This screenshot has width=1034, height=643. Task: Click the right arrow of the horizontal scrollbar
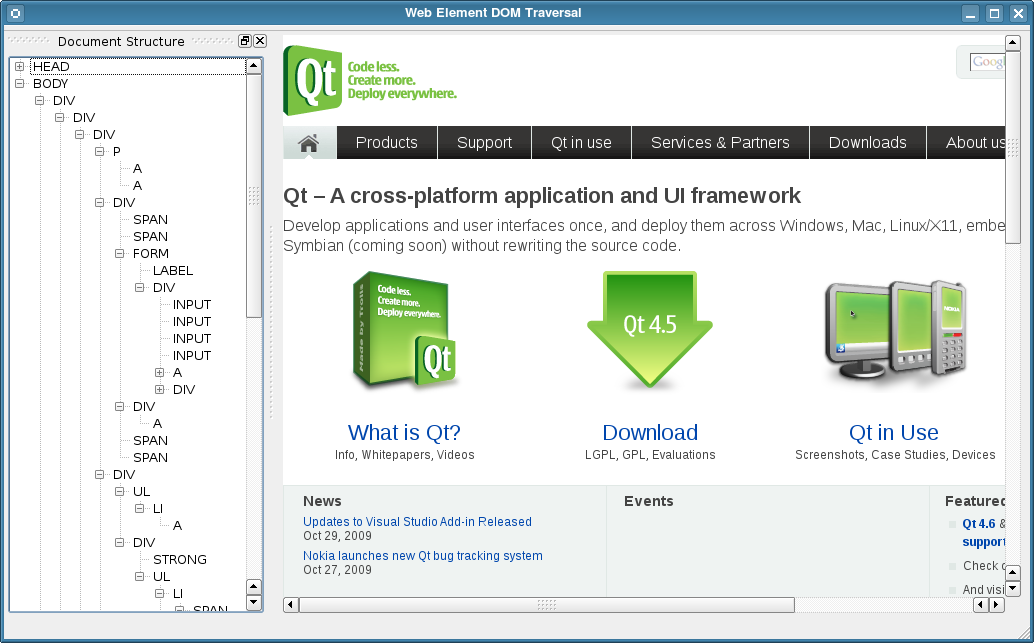coord(996,605)
